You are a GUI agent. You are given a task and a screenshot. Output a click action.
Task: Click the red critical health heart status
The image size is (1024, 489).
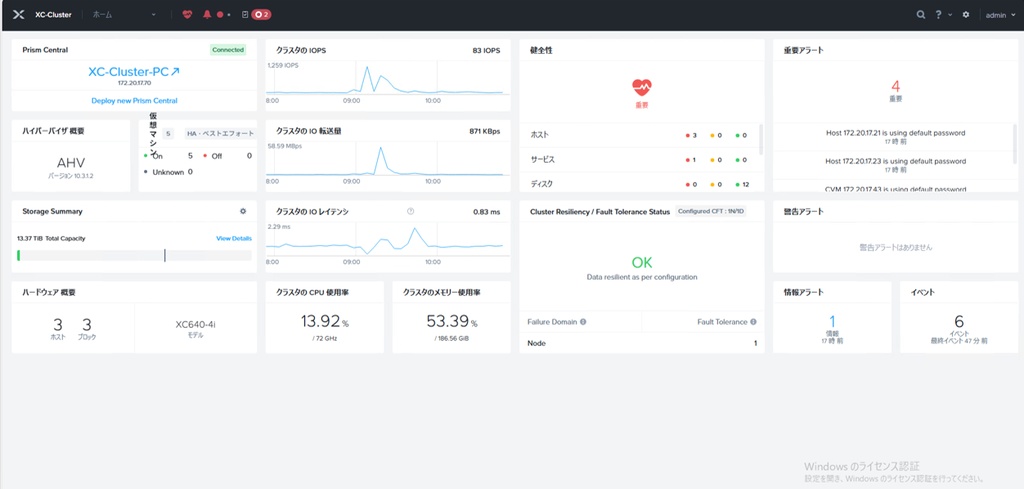(641, 90)
